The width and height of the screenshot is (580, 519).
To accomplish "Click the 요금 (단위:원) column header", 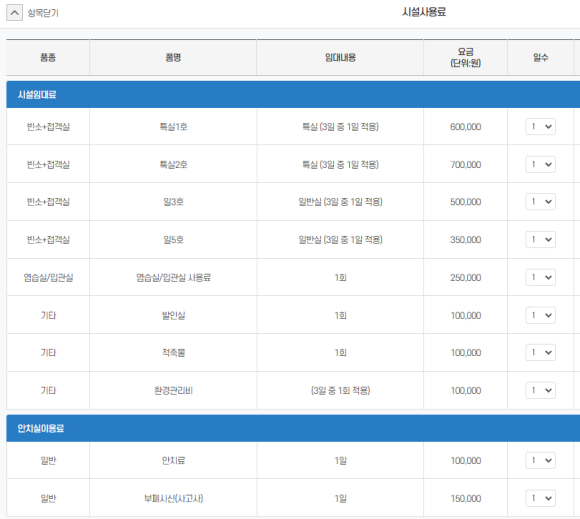I will click(465, 57).
